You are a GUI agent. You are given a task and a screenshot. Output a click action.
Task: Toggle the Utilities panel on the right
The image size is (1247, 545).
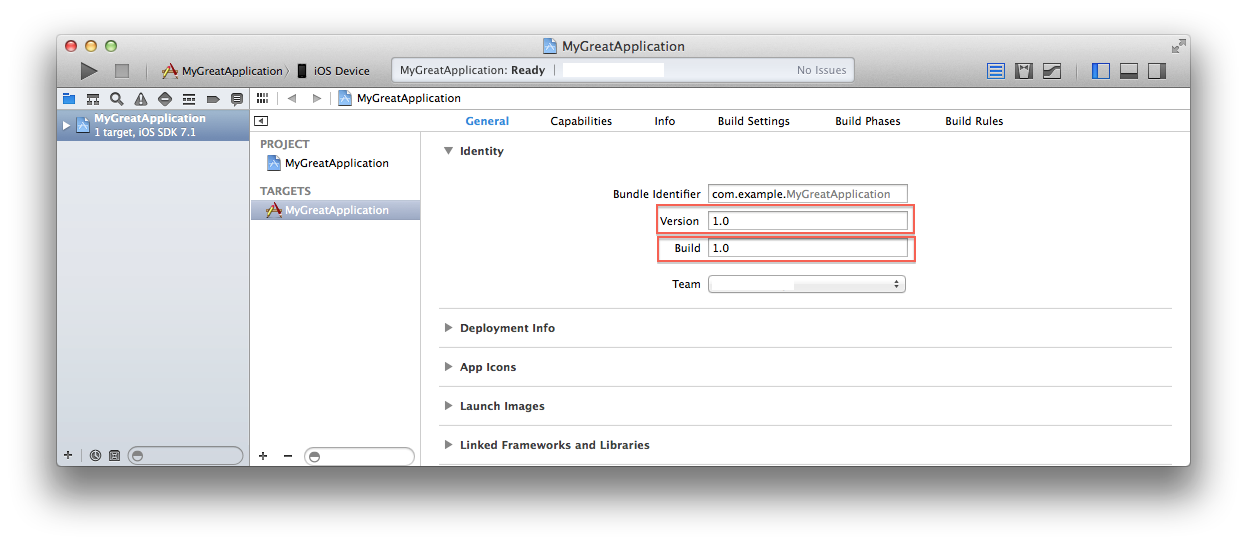click(1157, 71)
